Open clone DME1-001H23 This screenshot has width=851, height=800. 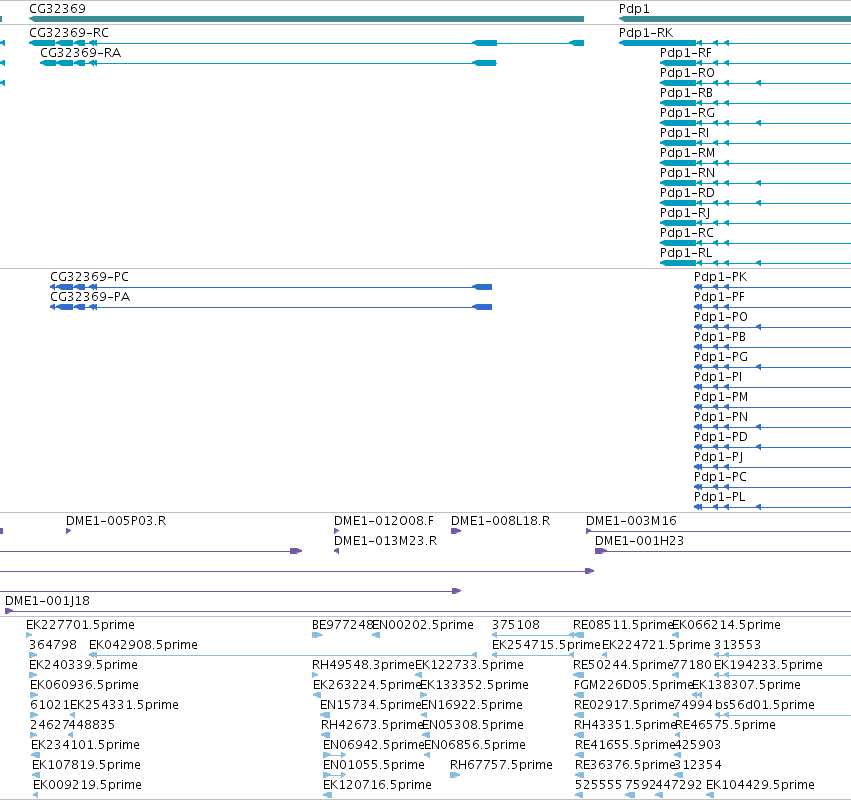point(639,541)
